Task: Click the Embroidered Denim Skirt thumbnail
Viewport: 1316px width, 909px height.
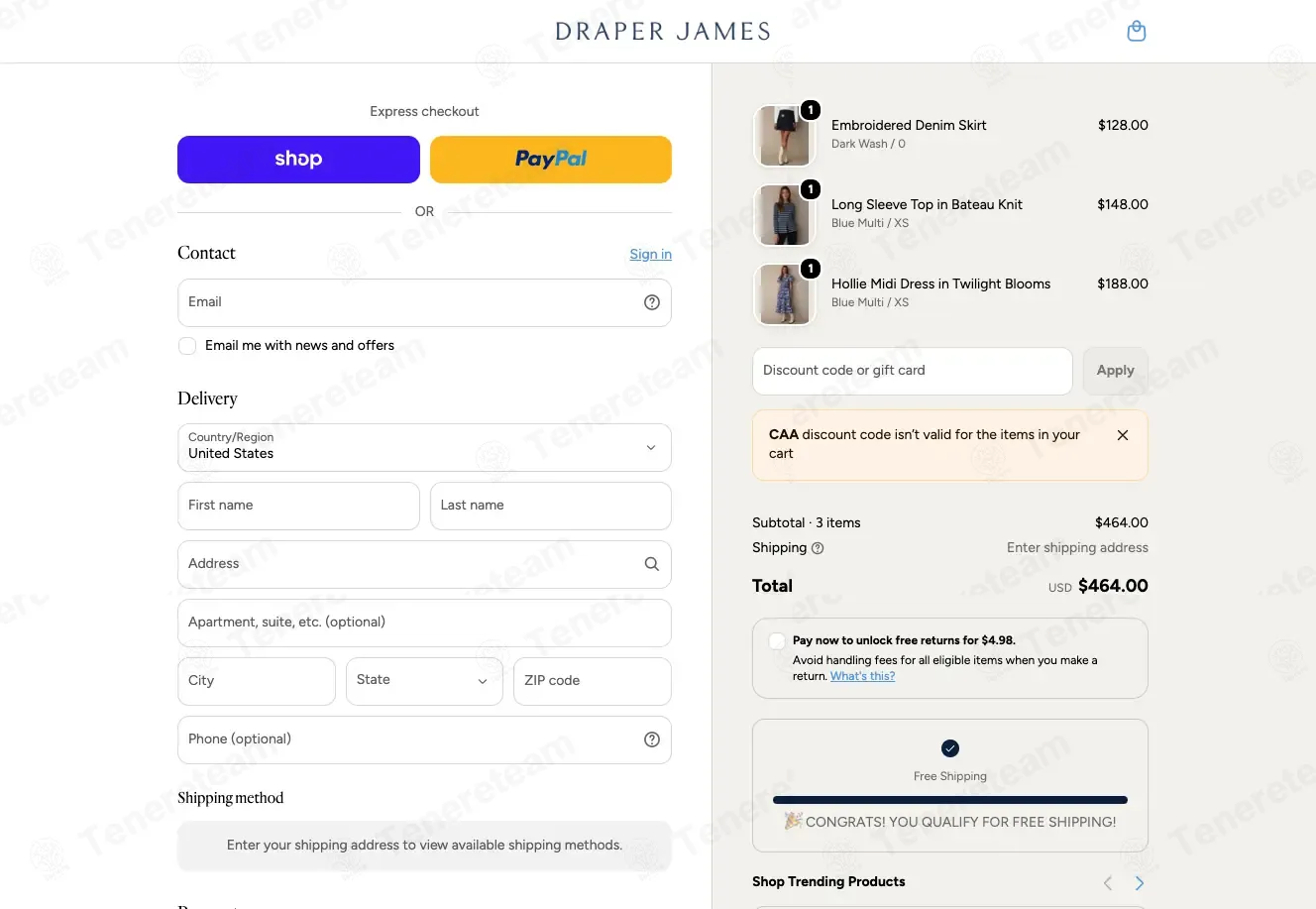Action: tap(783, 136)
